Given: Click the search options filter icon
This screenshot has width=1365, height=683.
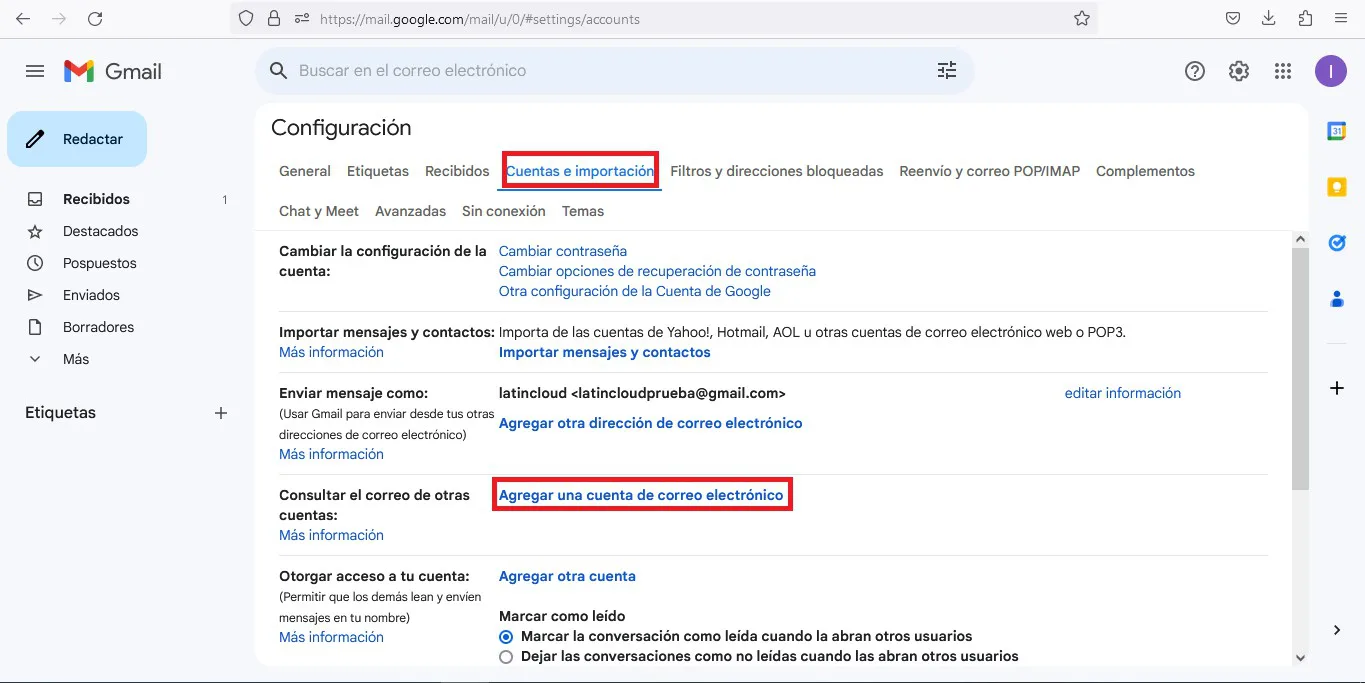Looking at the screenshot, I should click(x=946, y=71).
